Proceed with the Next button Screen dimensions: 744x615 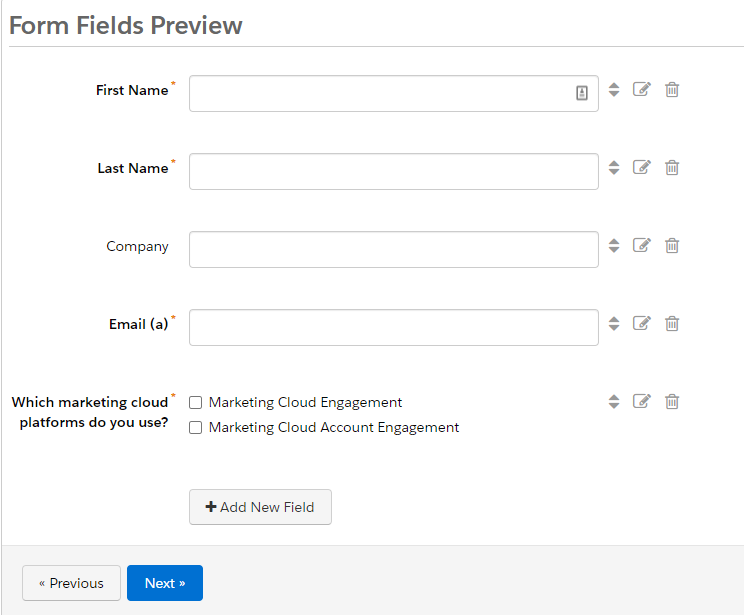[165, 583]
